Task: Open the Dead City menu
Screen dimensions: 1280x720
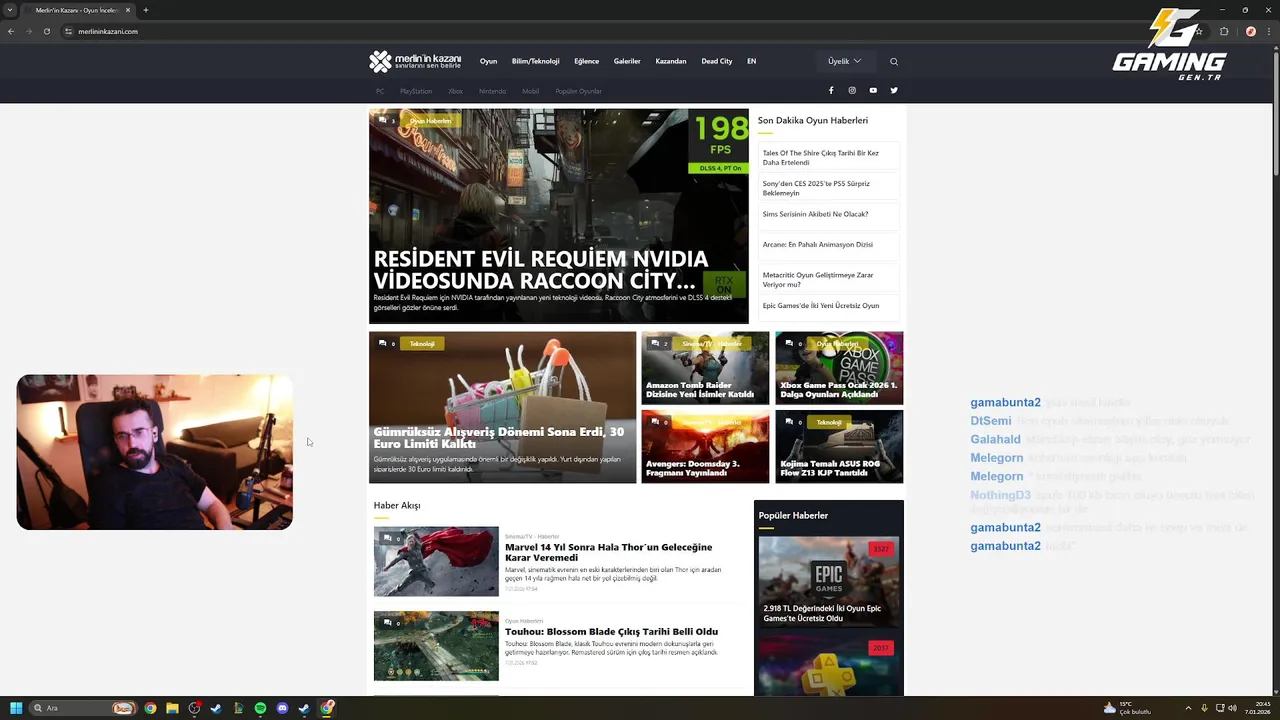Action: (x=717, y=61)
